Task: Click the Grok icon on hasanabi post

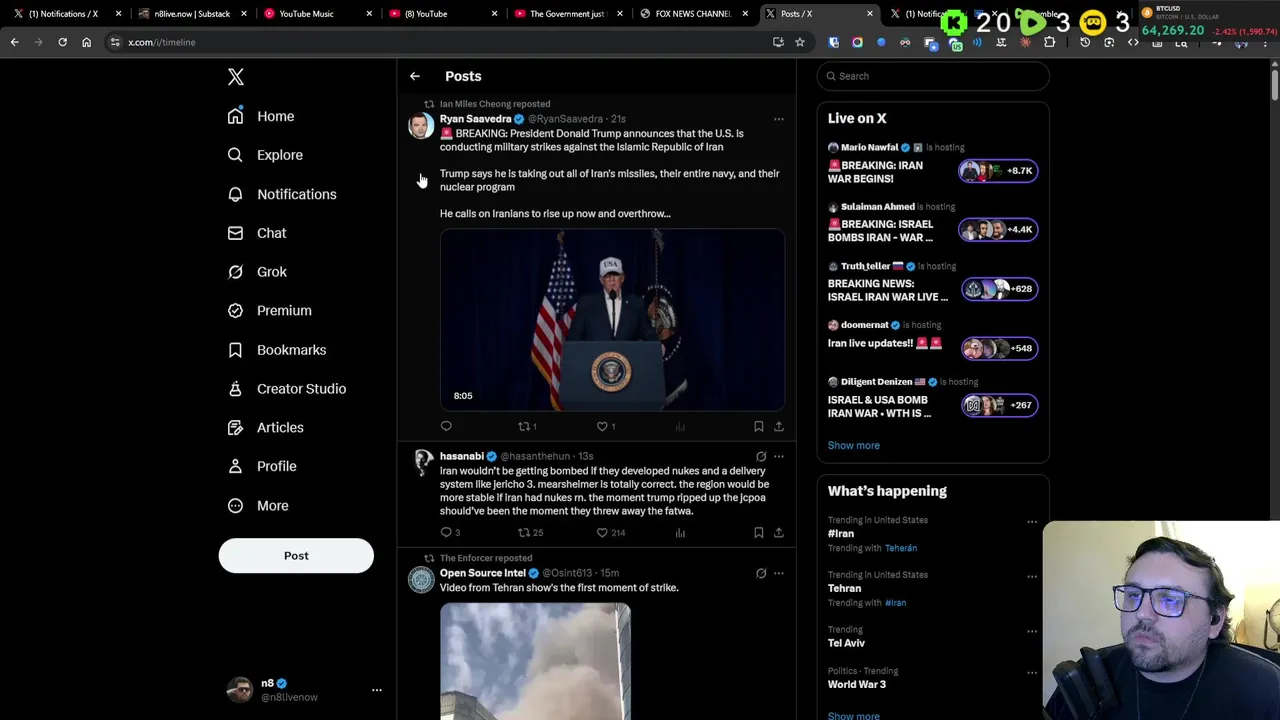Action: pyautogui.click(x=761, y=456)
